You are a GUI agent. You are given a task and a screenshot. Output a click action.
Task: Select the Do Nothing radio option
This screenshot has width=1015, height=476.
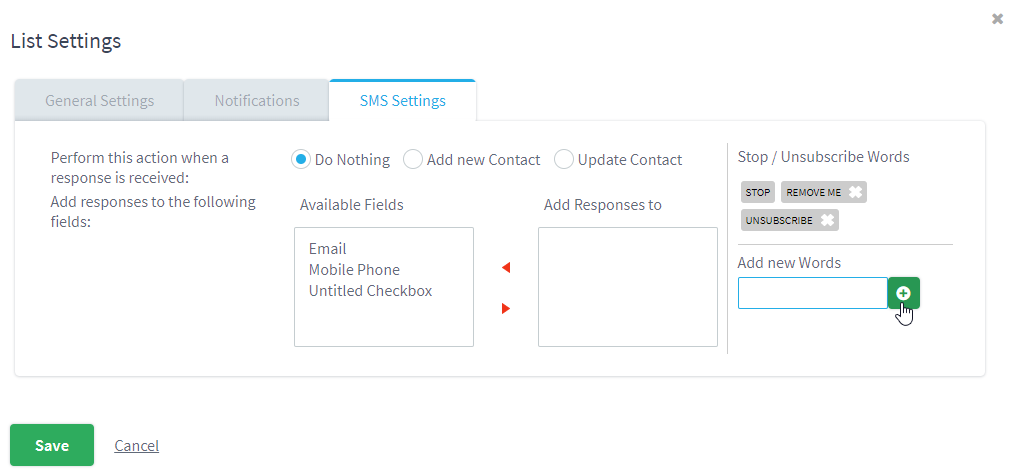300,159
